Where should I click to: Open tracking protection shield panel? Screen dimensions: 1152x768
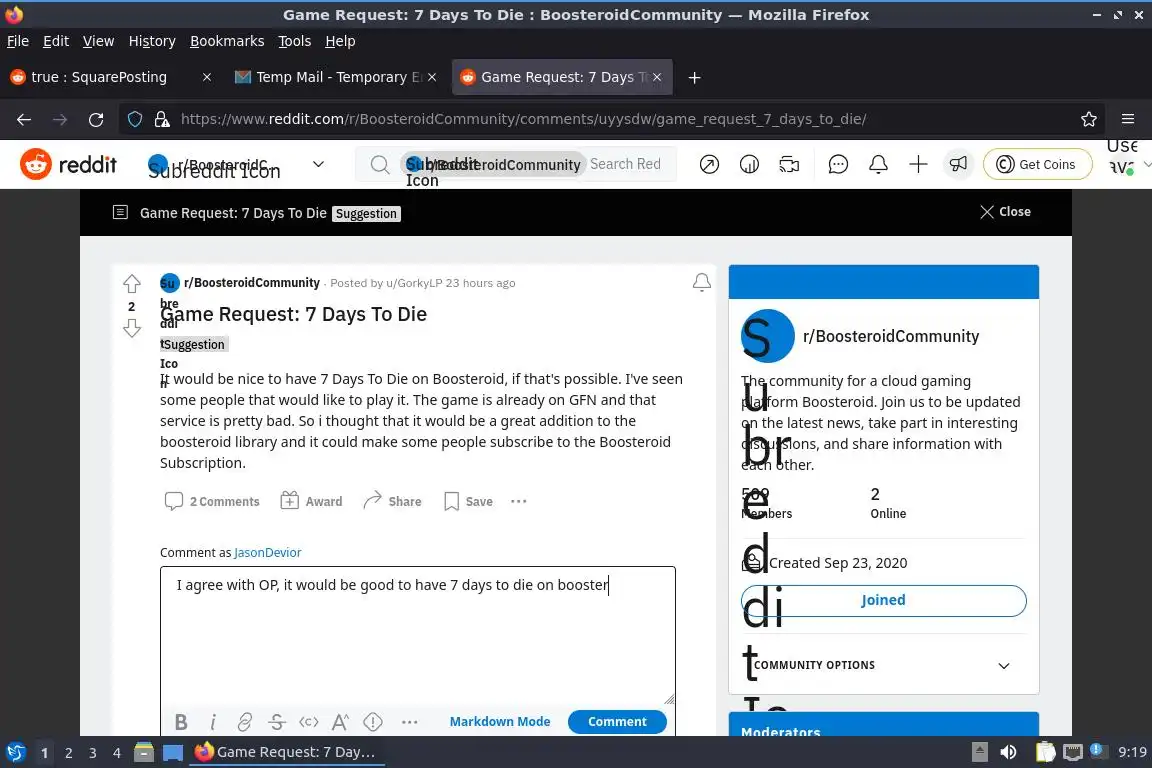pyautogui.click(x=135, y=119)
